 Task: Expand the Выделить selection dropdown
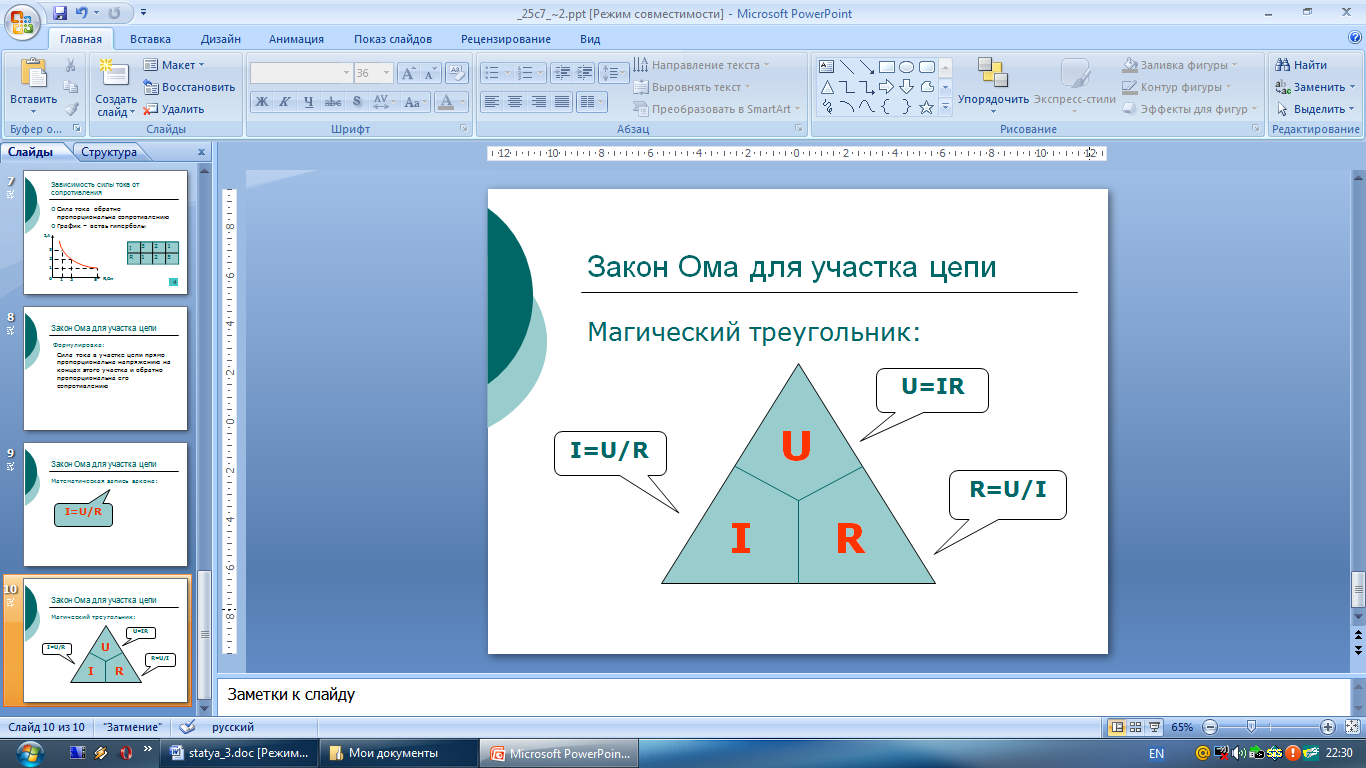[x=1315, y=109]
